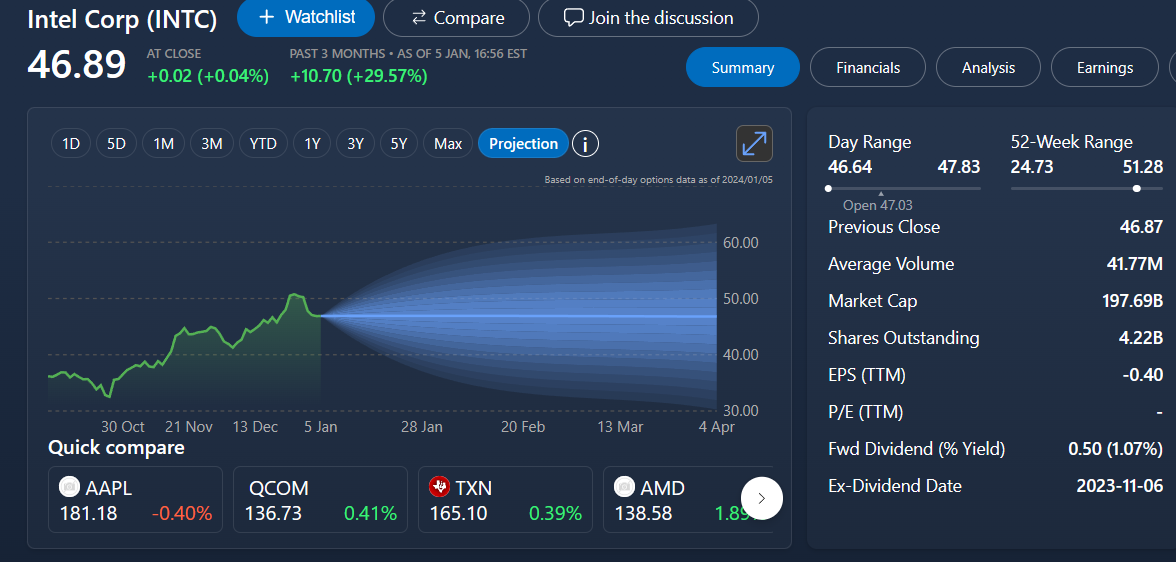Viewport: 1176px width, 562px height.
Task: Open AMD quick compare card
Action: click(688, 500)
